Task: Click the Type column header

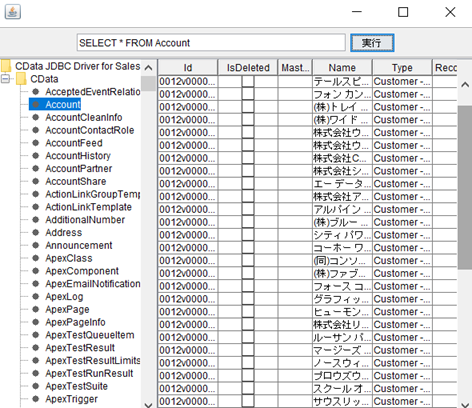Action: (x=402, y=68)
